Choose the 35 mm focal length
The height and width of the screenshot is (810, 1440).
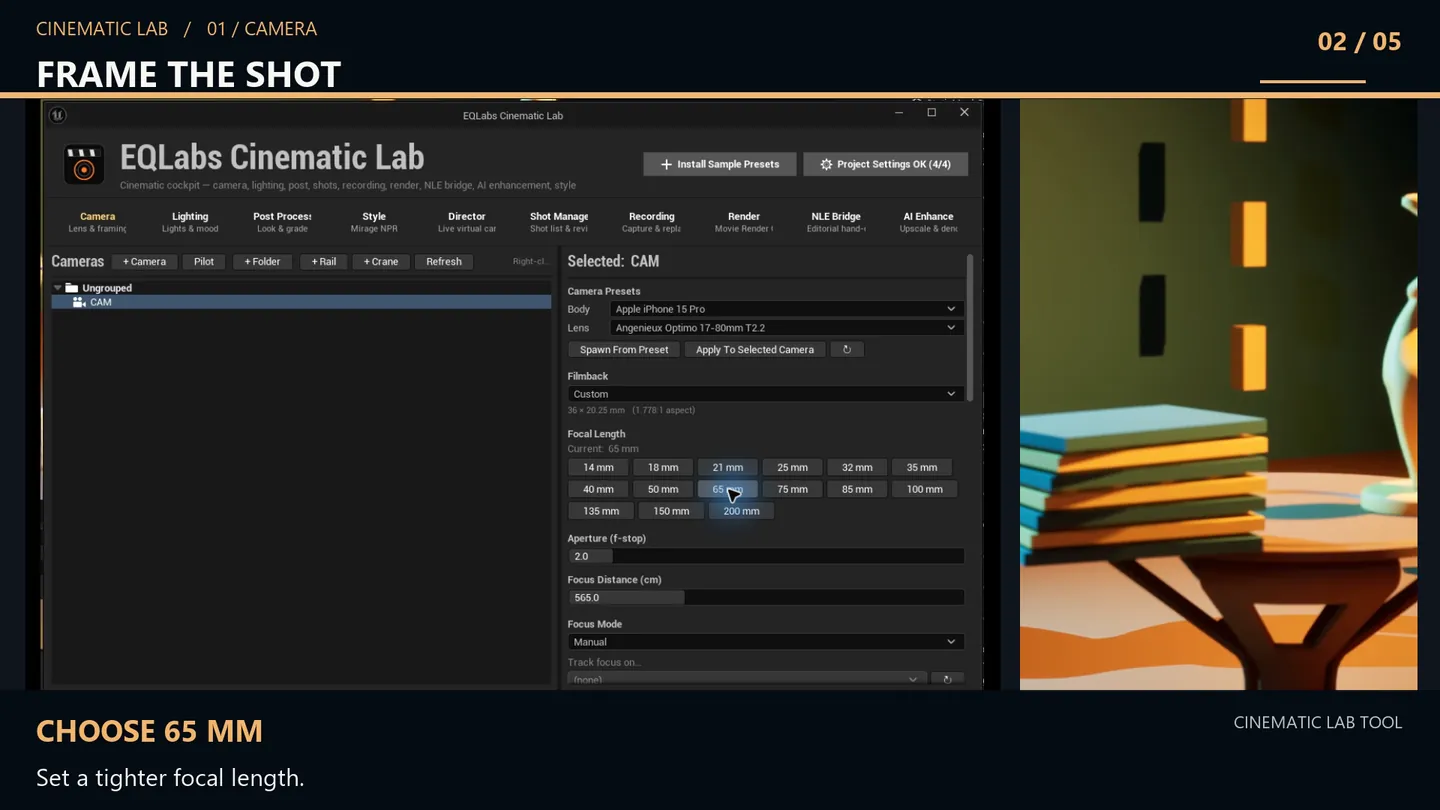(x=922, y=467)
